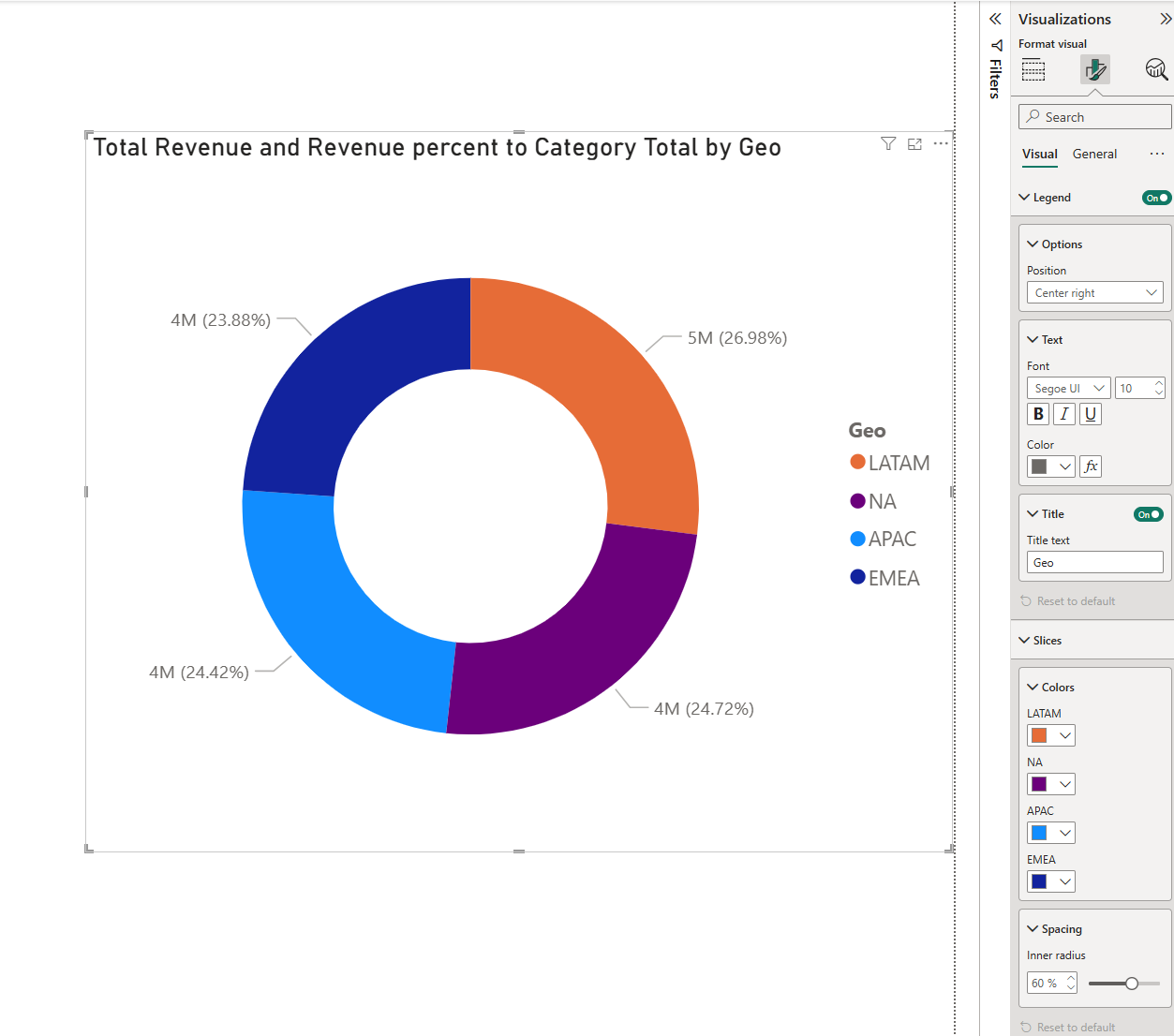Image resolution: width=1174 pixels, height=1036 pixels.
Task: Click the Inner radius 60 % field
Action: click(1052, 983)
